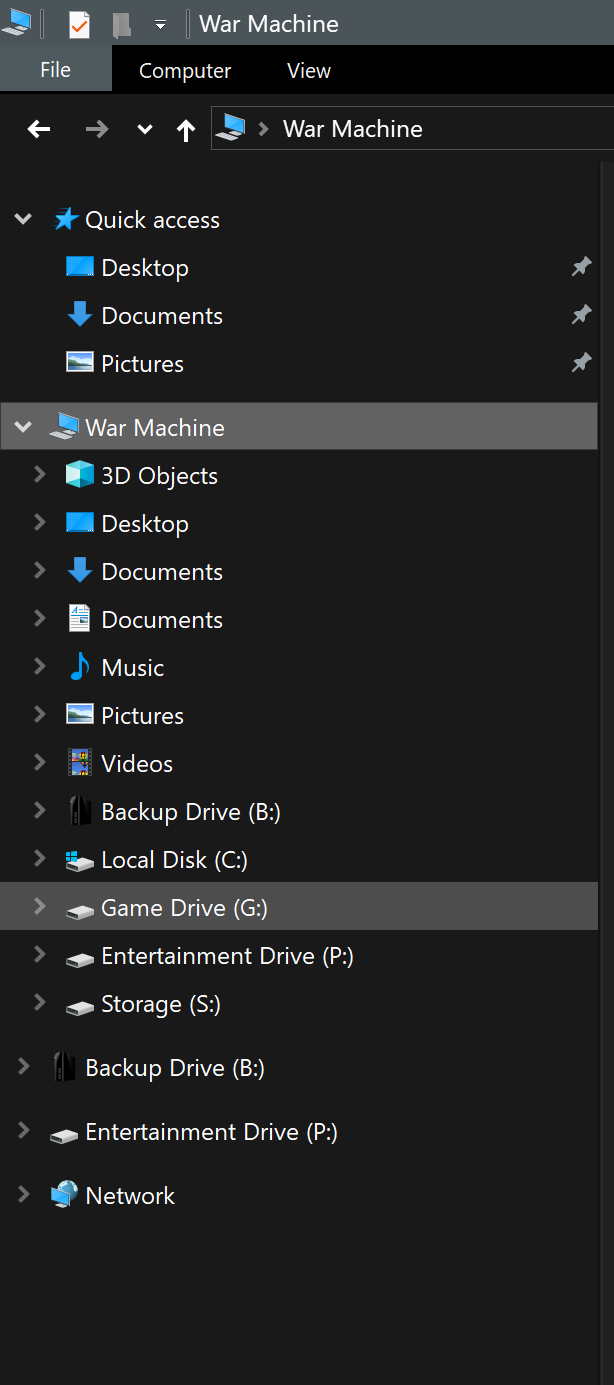The height and width of the screenshot is (1385, 614).
Task: Expand Game Drive (G:)
Action: pyautogui.click(x=40, y=906)
